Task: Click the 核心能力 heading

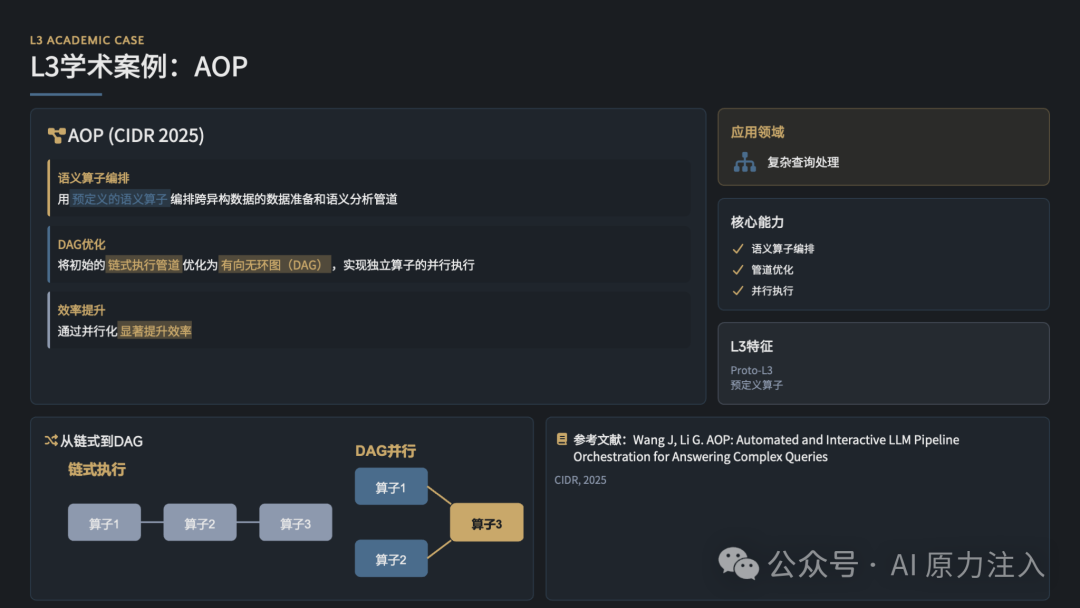Action: [758, 222]
